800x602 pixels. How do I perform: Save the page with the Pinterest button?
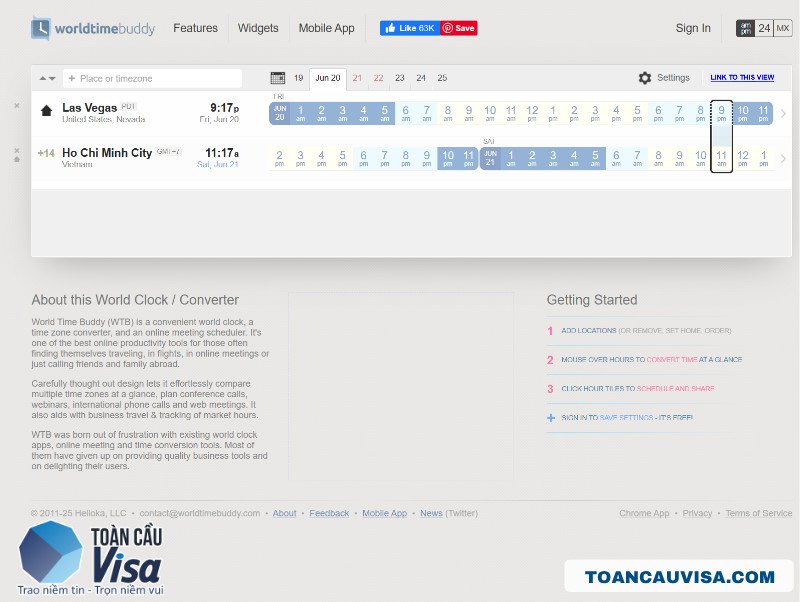tap(459, 28)
